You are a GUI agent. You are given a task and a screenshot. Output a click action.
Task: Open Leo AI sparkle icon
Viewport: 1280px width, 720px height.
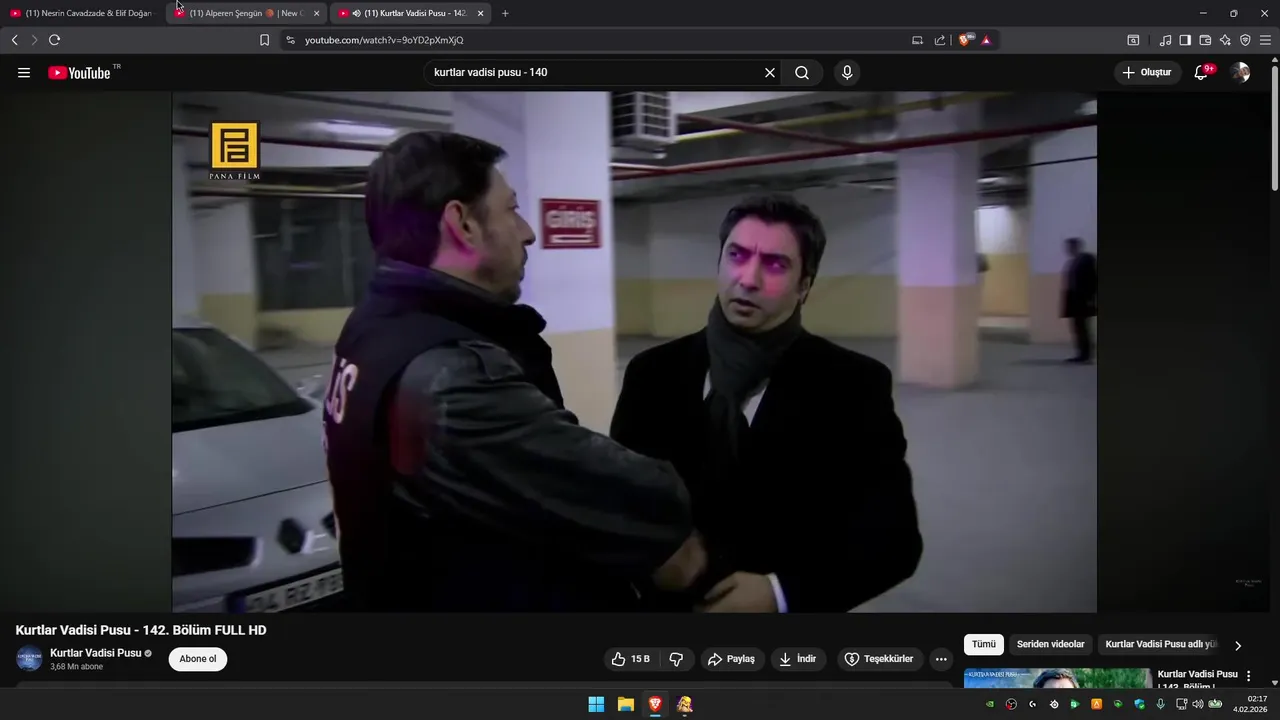coord(1225,40)
